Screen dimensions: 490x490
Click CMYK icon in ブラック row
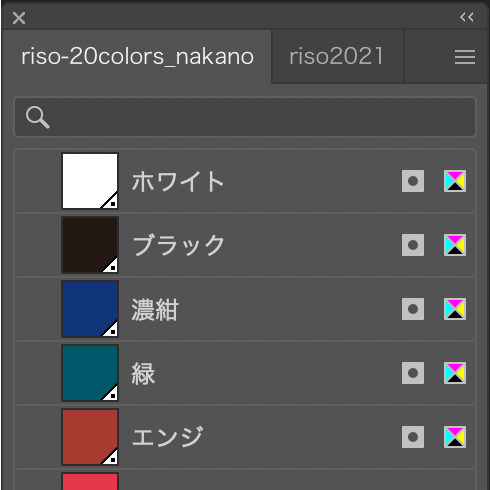tap(455, 245)
